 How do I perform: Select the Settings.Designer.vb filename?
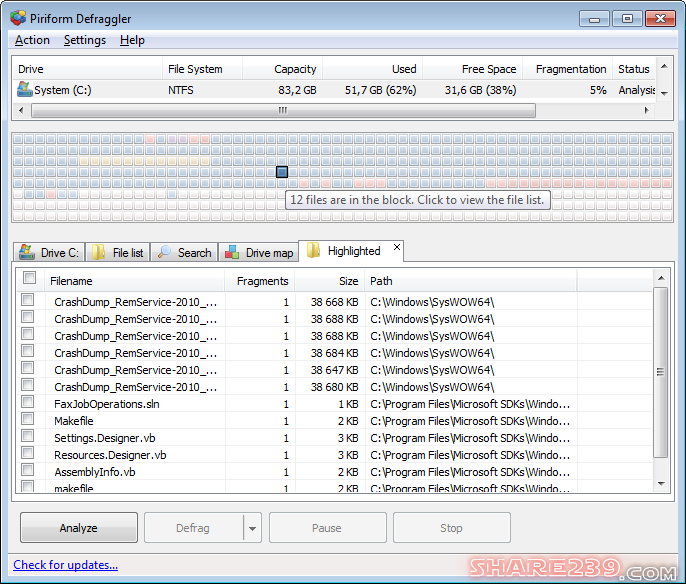click(x=105, y=438)
